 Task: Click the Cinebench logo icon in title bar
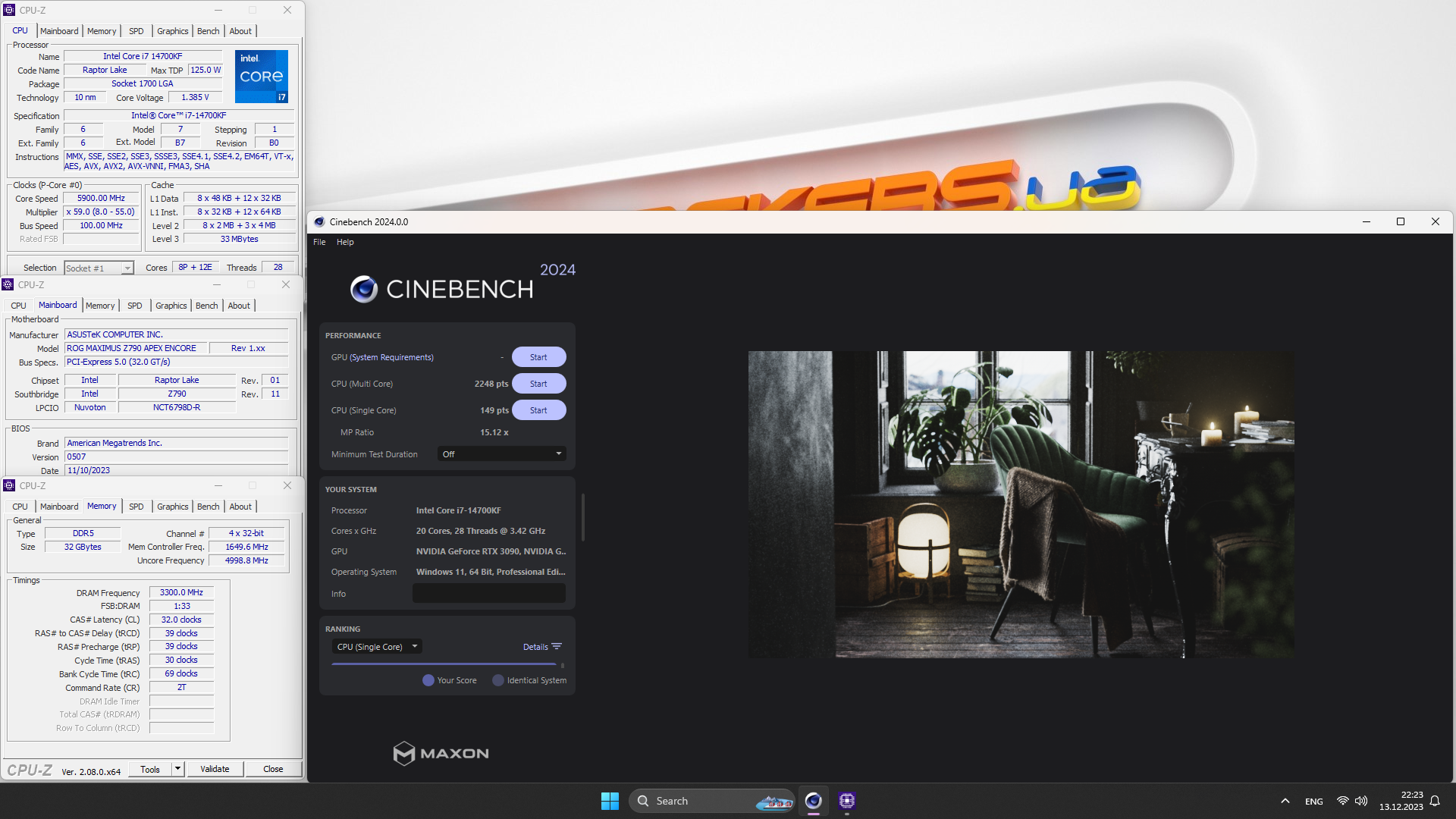[319, 222]
